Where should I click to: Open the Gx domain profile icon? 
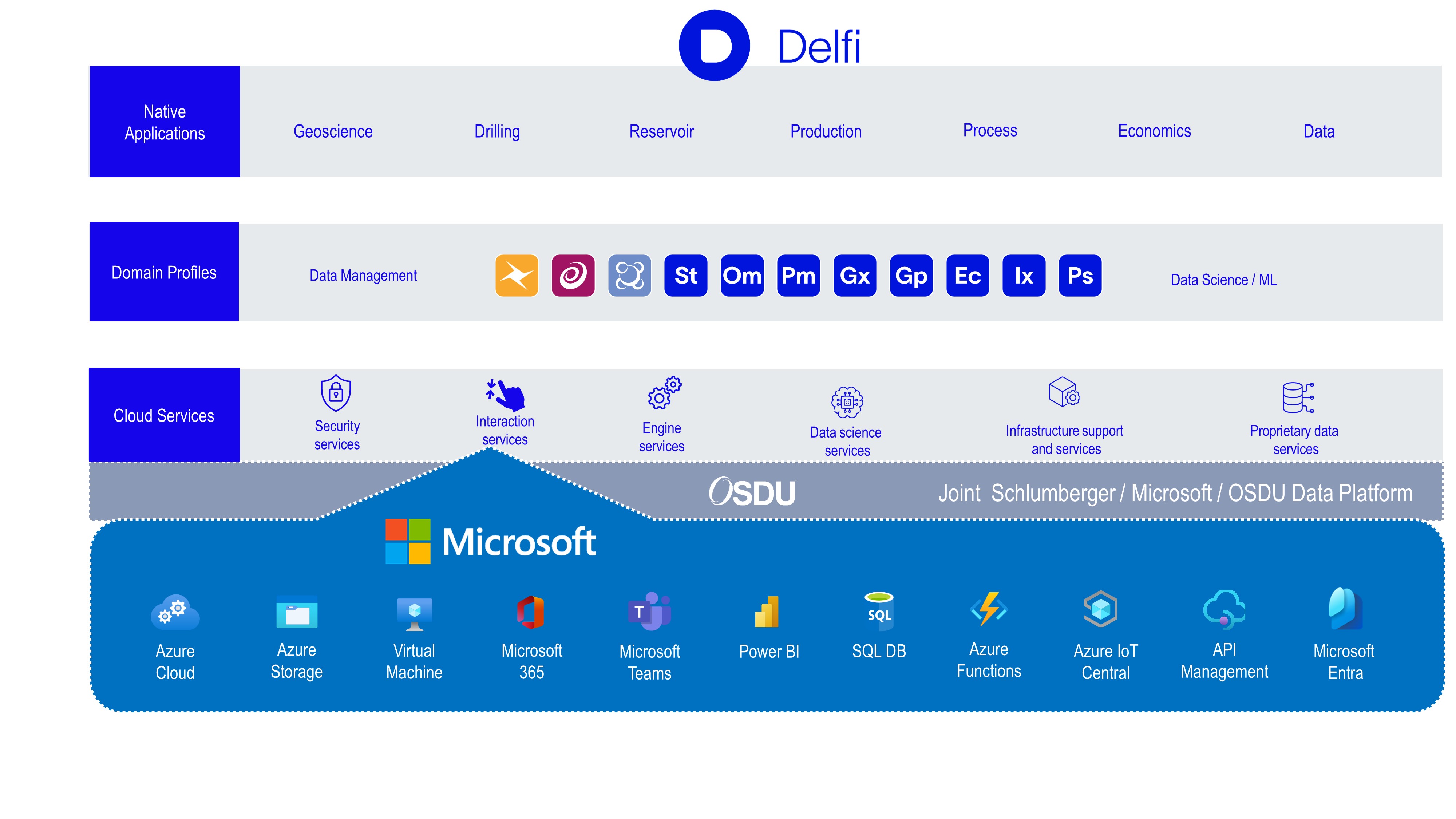point(855,275)
